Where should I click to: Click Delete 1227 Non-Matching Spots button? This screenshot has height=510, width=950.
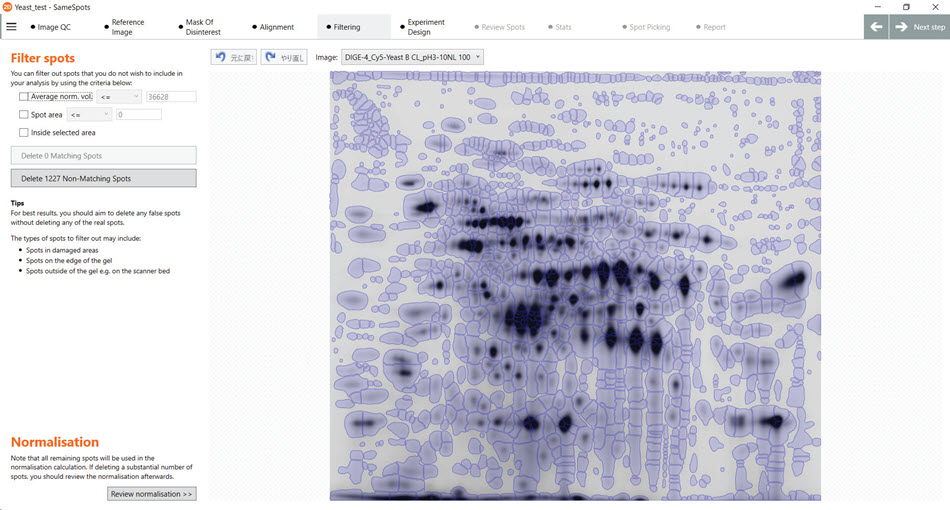[104, 178]
